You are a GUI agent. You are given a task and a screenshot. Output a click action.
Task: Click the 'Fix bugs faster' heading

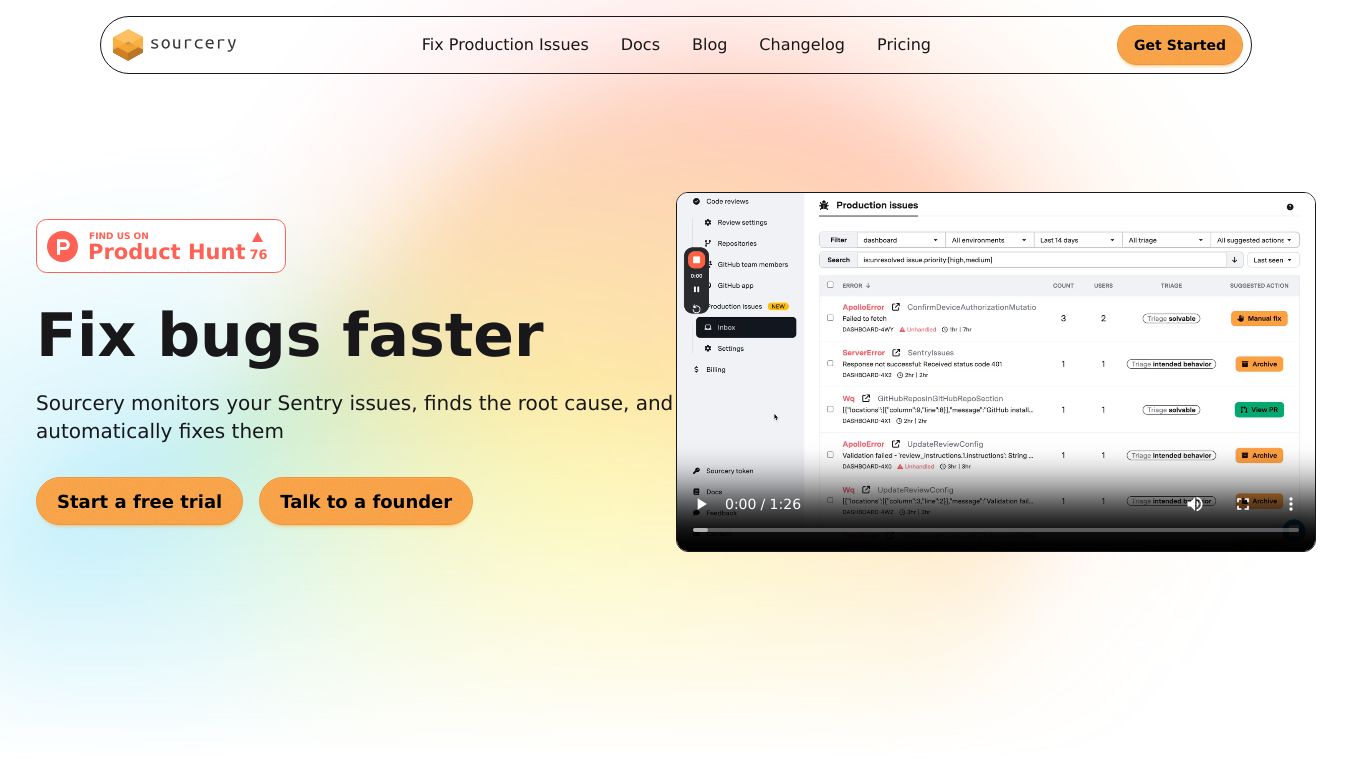290,335
